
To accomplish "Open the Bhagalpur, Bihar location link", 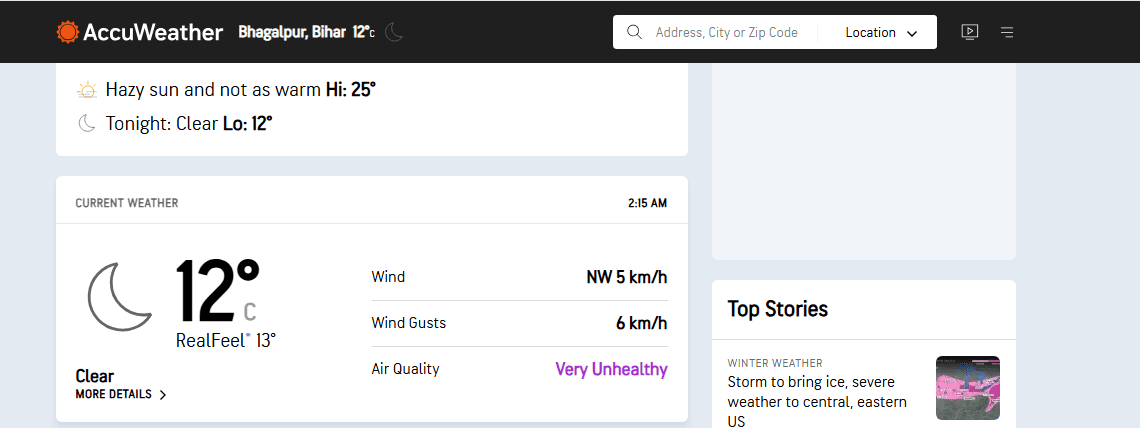I will [292, 32].
